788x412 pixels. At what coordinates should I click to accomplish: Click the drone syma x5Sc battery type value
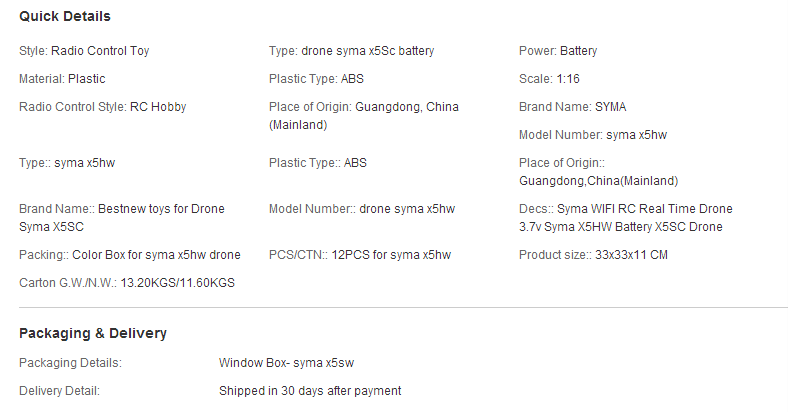click(x=367, y=51)
